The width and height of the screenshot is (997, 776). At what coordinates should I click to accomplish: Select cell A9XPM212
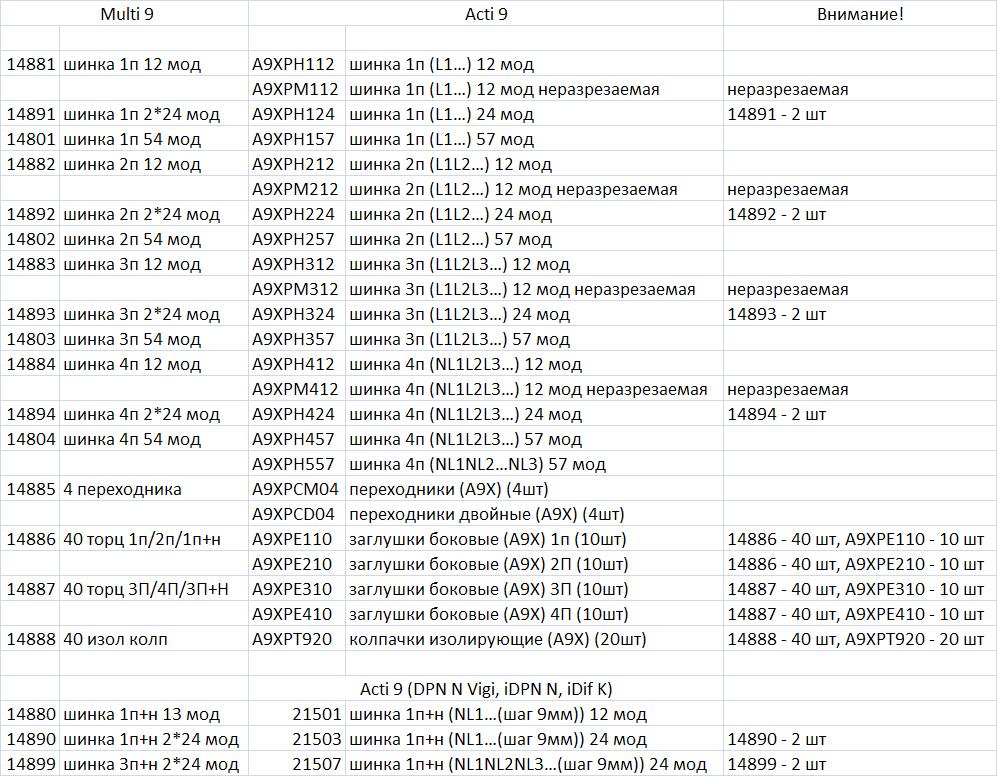[x=297, y=189]
